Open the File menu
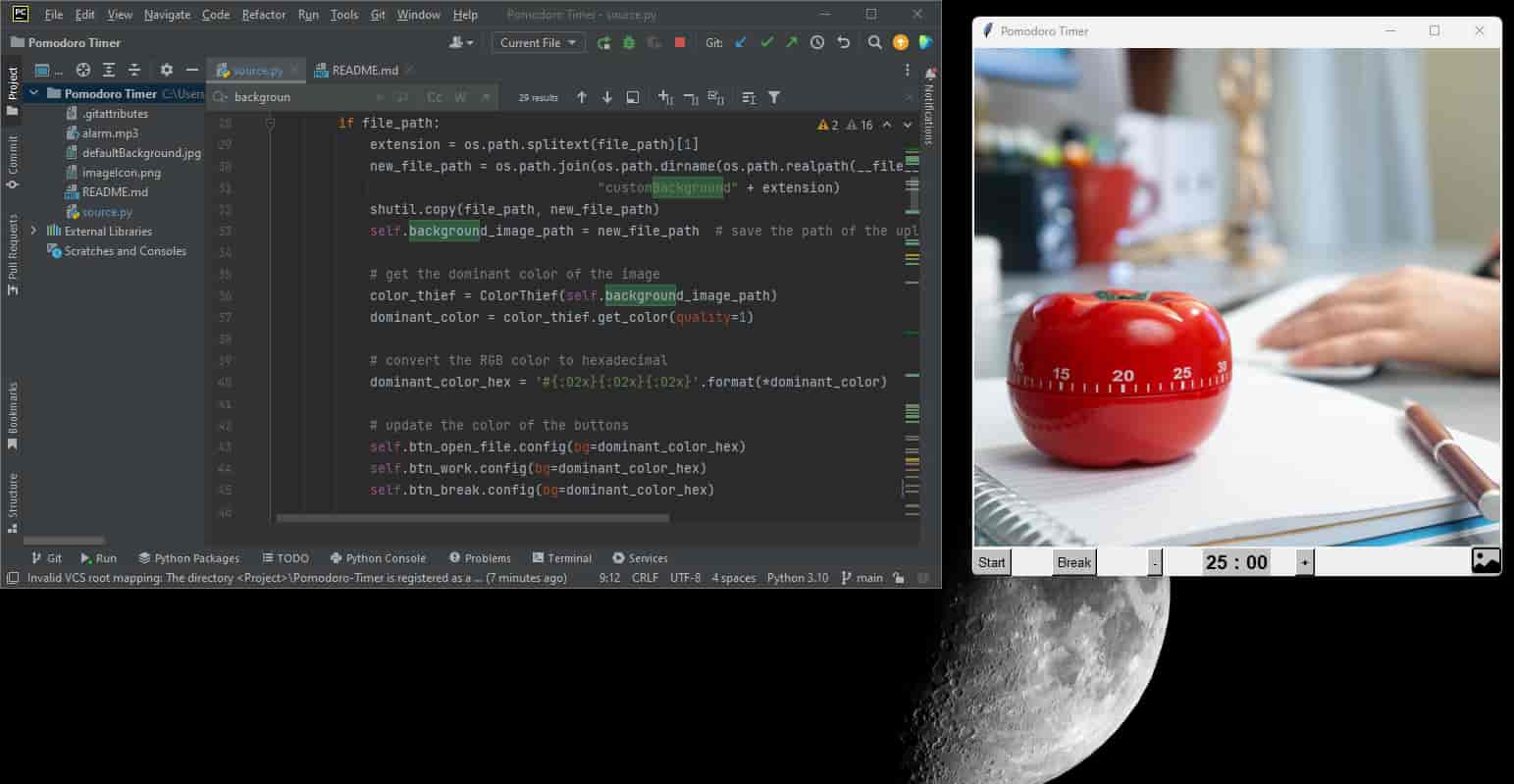The width and height of the screenshot is (1514, 784). [54, 15]
